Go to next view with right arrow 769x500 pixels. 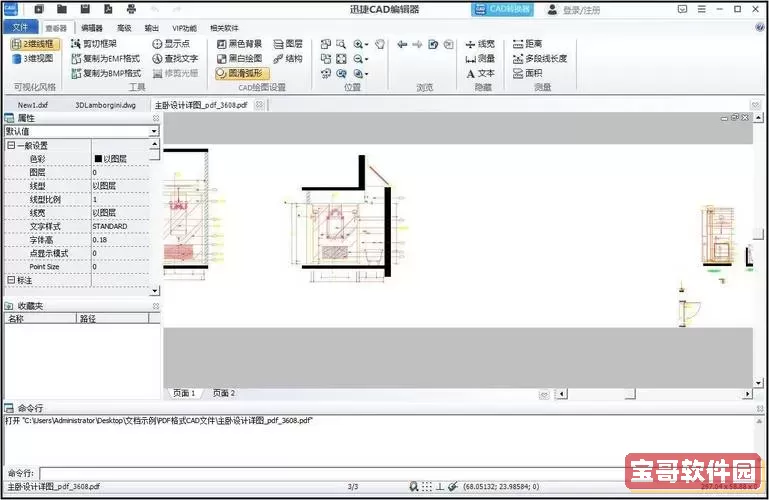click(417, 44)
